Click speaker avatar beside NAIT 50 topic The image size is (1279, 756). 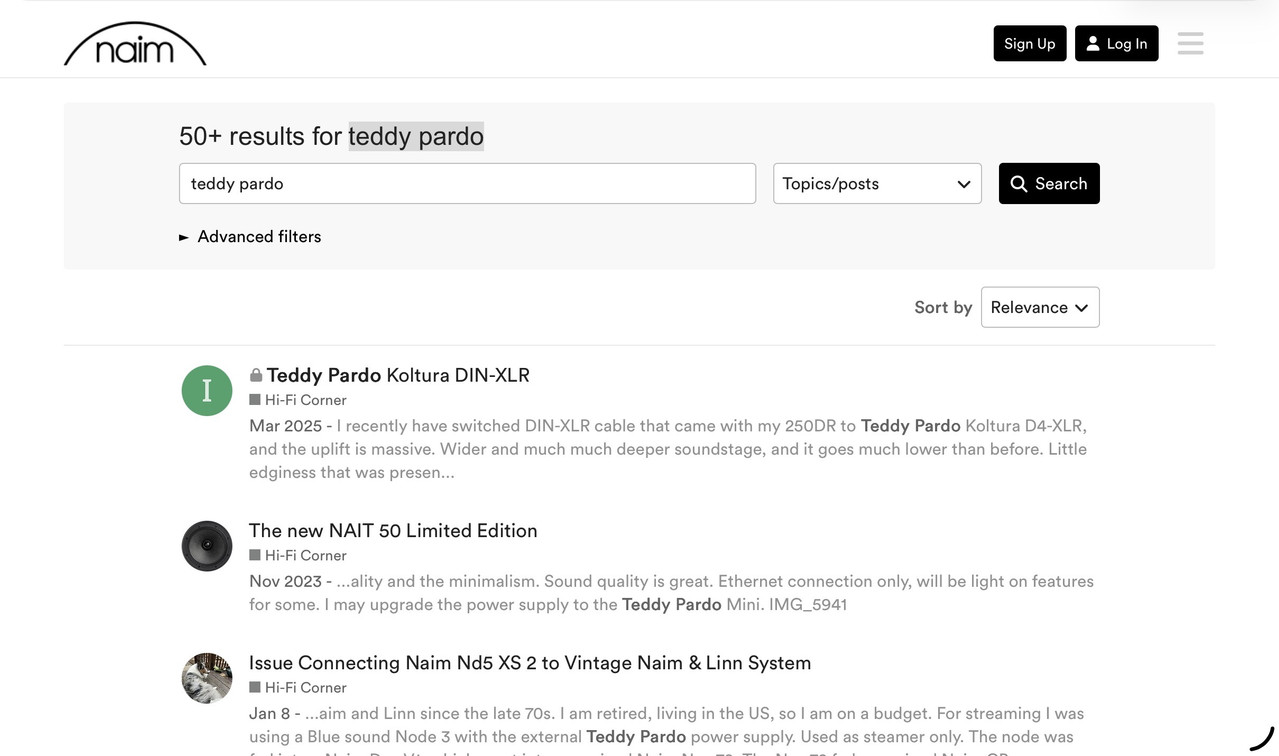tap(207, 546)
